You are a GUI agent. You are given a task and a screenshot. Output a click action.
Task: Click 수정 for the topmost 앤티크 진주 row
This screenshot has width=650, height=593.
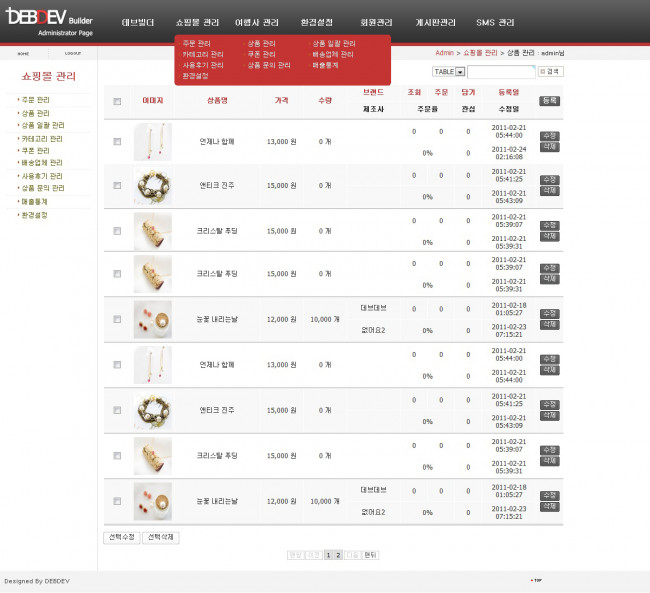[550, 180]
